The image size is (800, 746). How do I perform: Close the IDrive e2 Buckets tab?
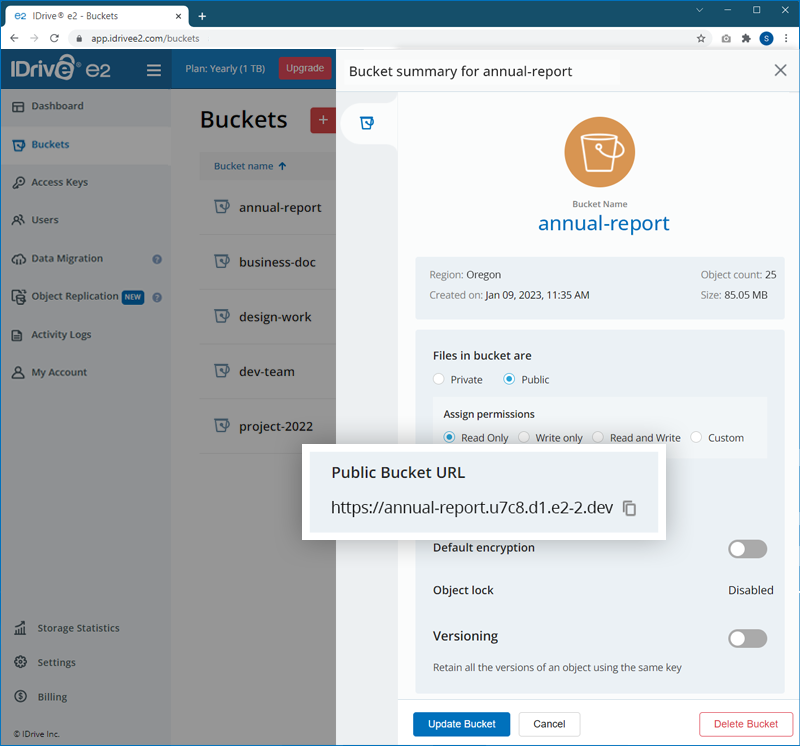pyautogui.click(x=178, y=16)
